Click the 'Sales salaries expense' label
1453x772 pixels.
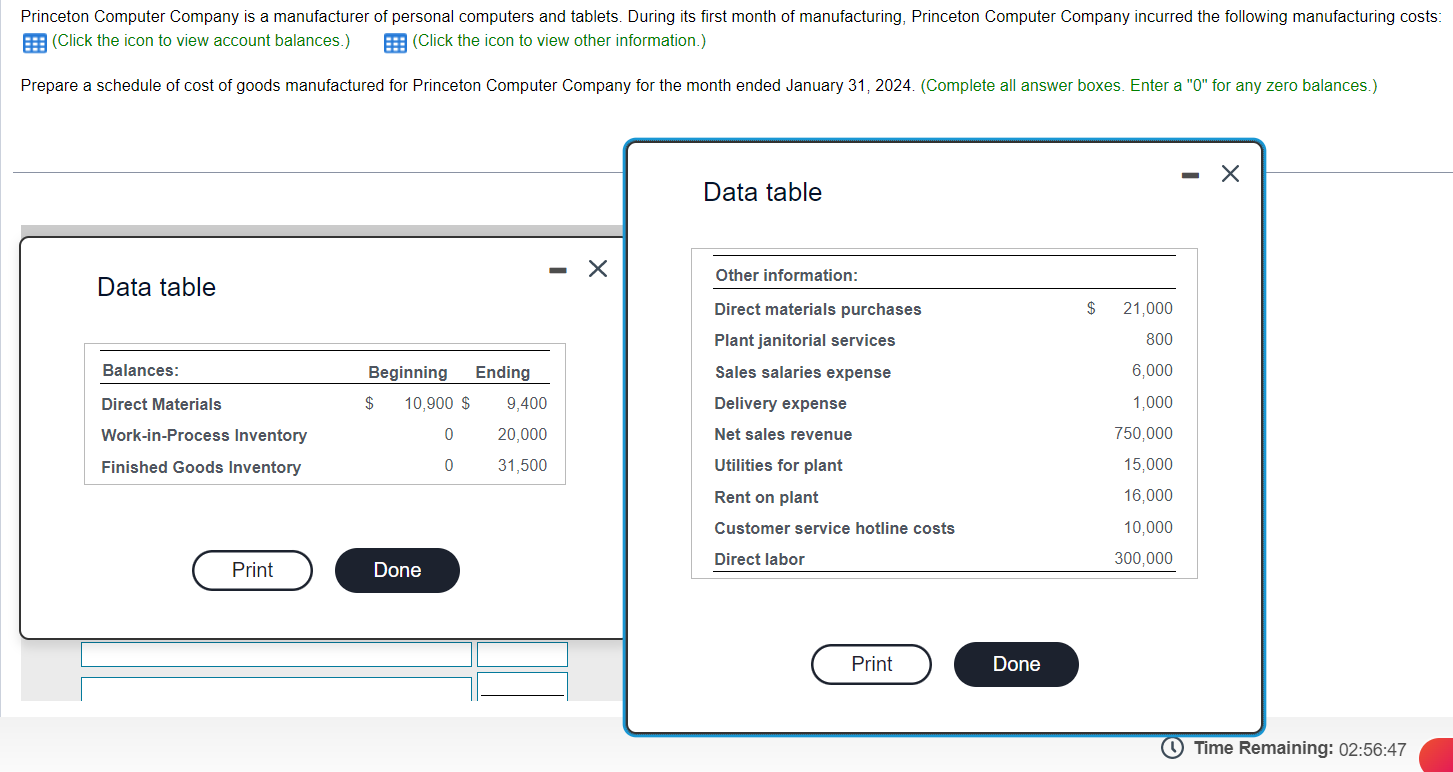pyautogui.click(x=803, y=373)
